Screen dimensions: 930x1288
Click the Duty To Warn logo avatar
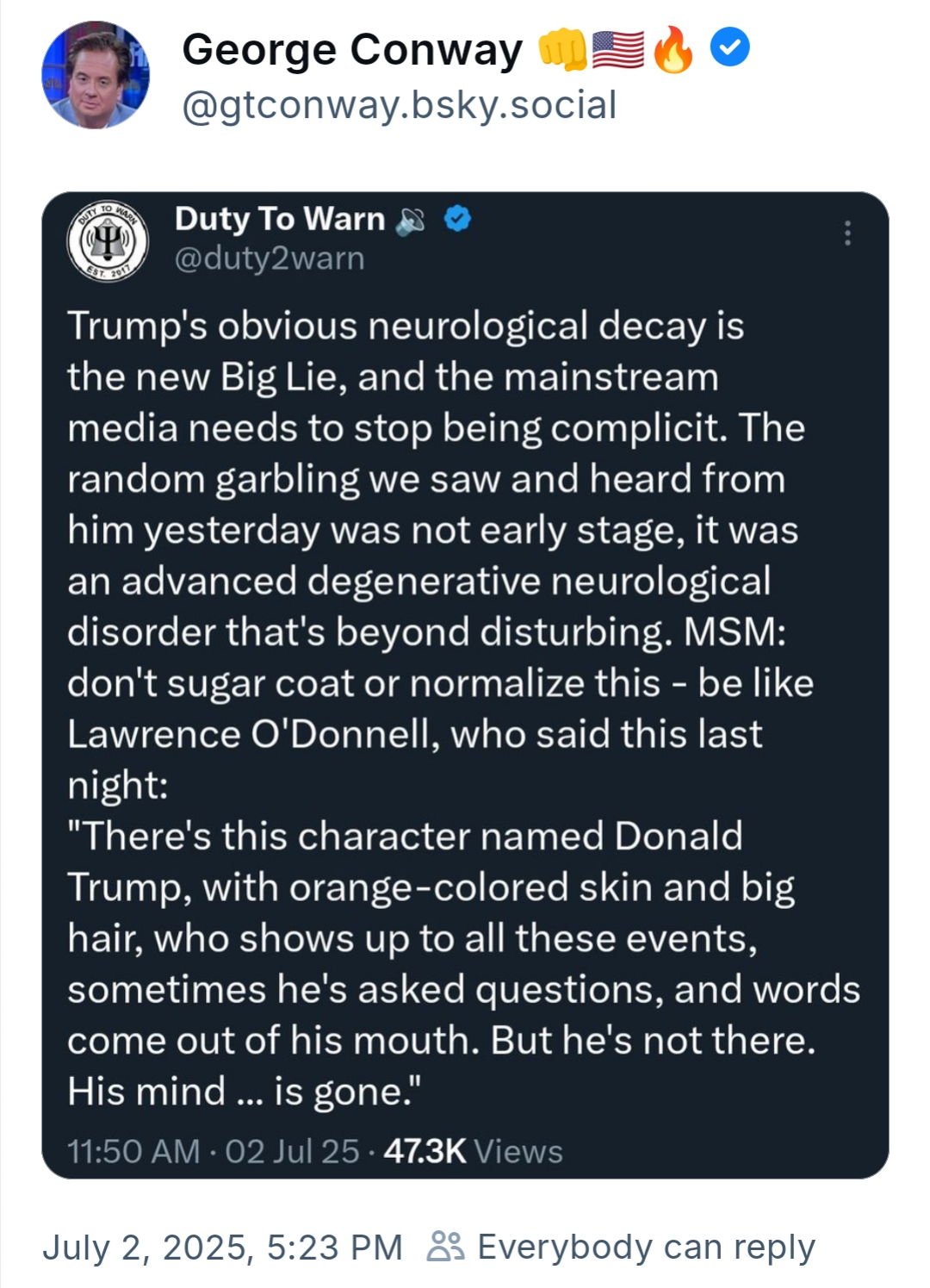[x=108, y=240]
